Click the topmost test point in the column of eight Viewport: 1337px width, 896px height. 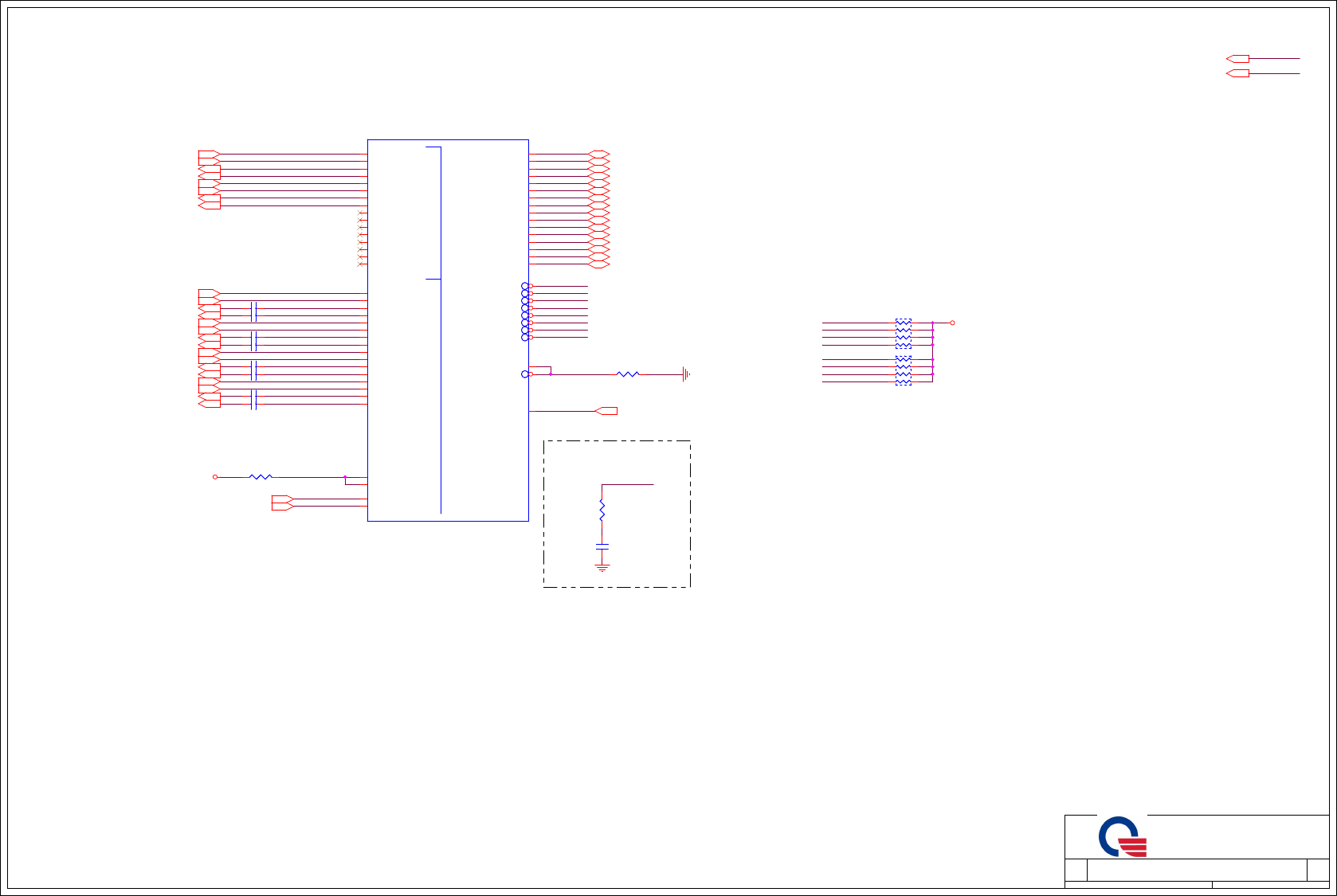click(x=524, y=286)
